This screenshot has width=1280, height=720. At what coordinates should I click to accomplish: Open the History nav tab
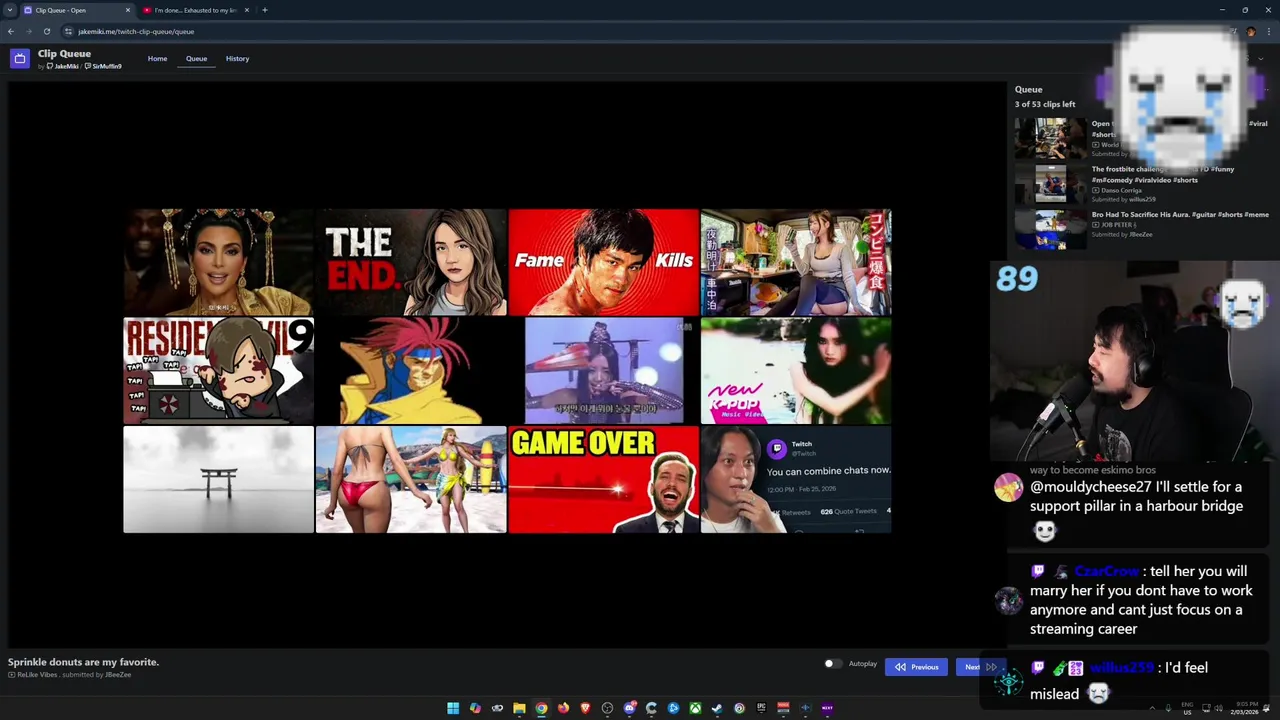pos(237,59)
